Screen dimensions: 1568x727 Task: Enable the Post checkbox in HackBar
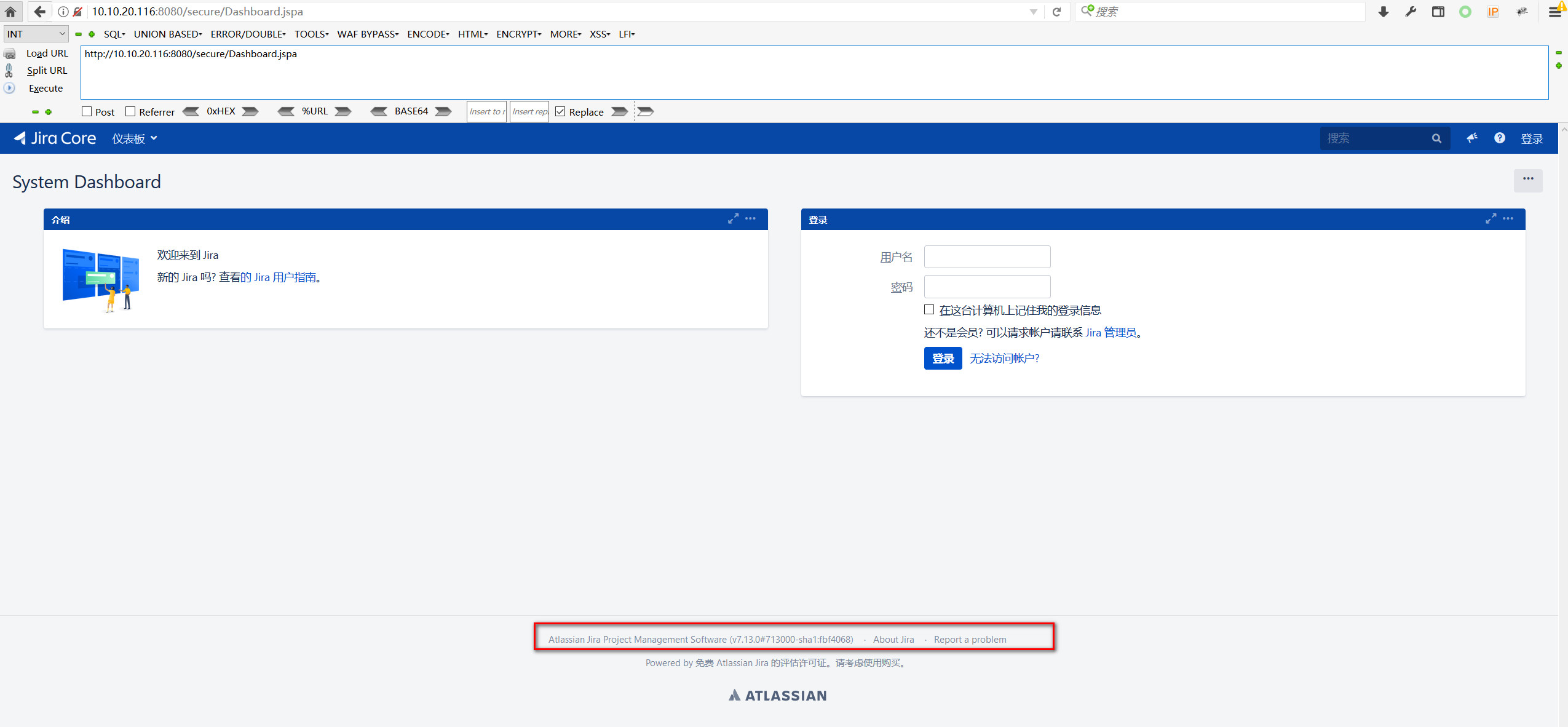(87, 111)
